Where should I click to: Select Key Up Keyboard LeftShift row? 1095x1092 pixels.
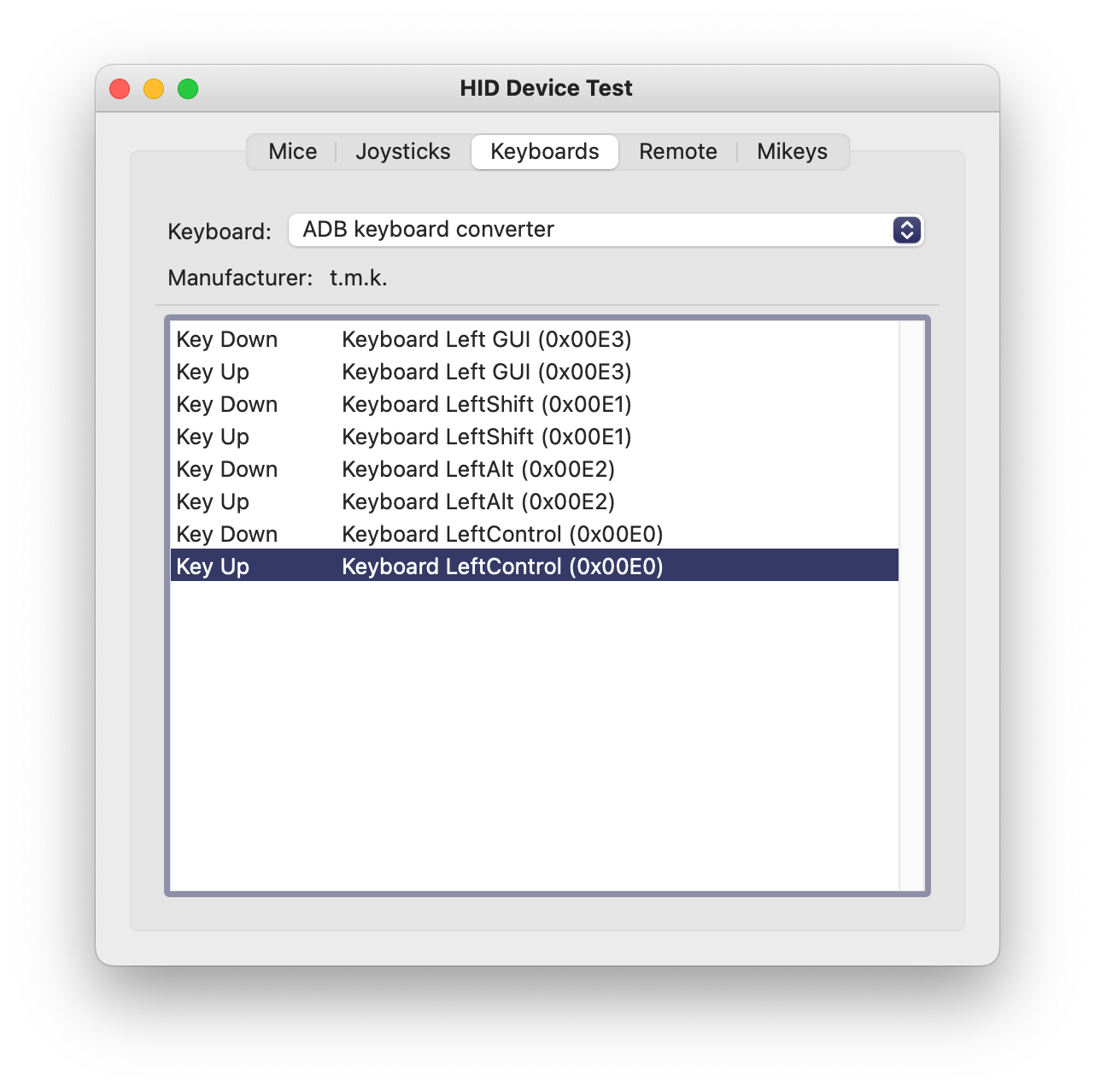pos(535,437)
